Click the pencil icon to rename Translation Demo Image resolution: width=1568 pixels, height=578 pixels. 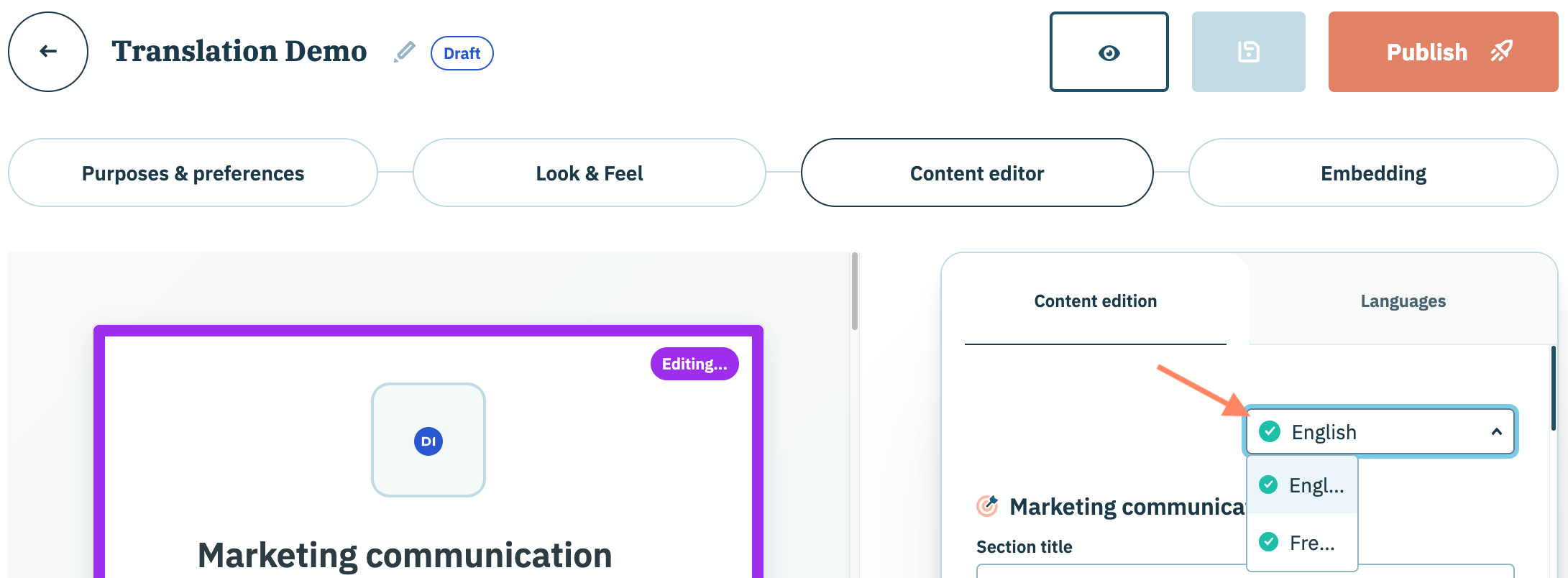(405, 52)
